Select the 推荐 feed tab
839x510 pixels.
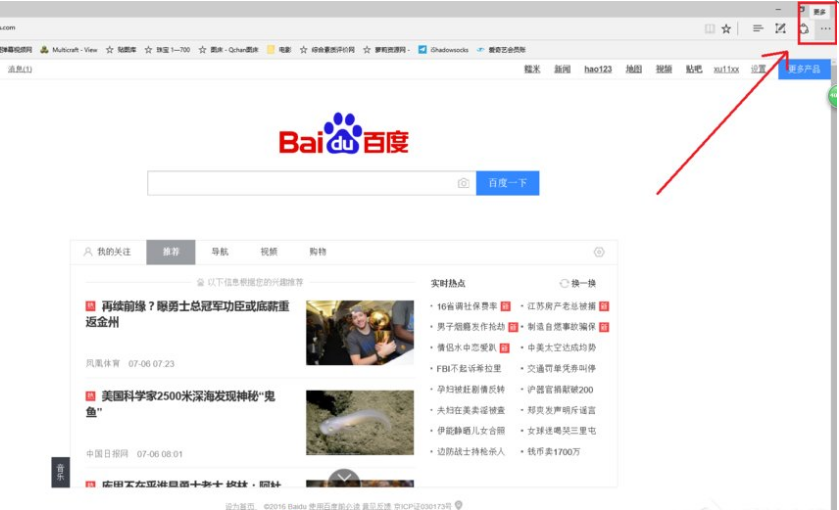pyautogui.click(x=171, y=252)
